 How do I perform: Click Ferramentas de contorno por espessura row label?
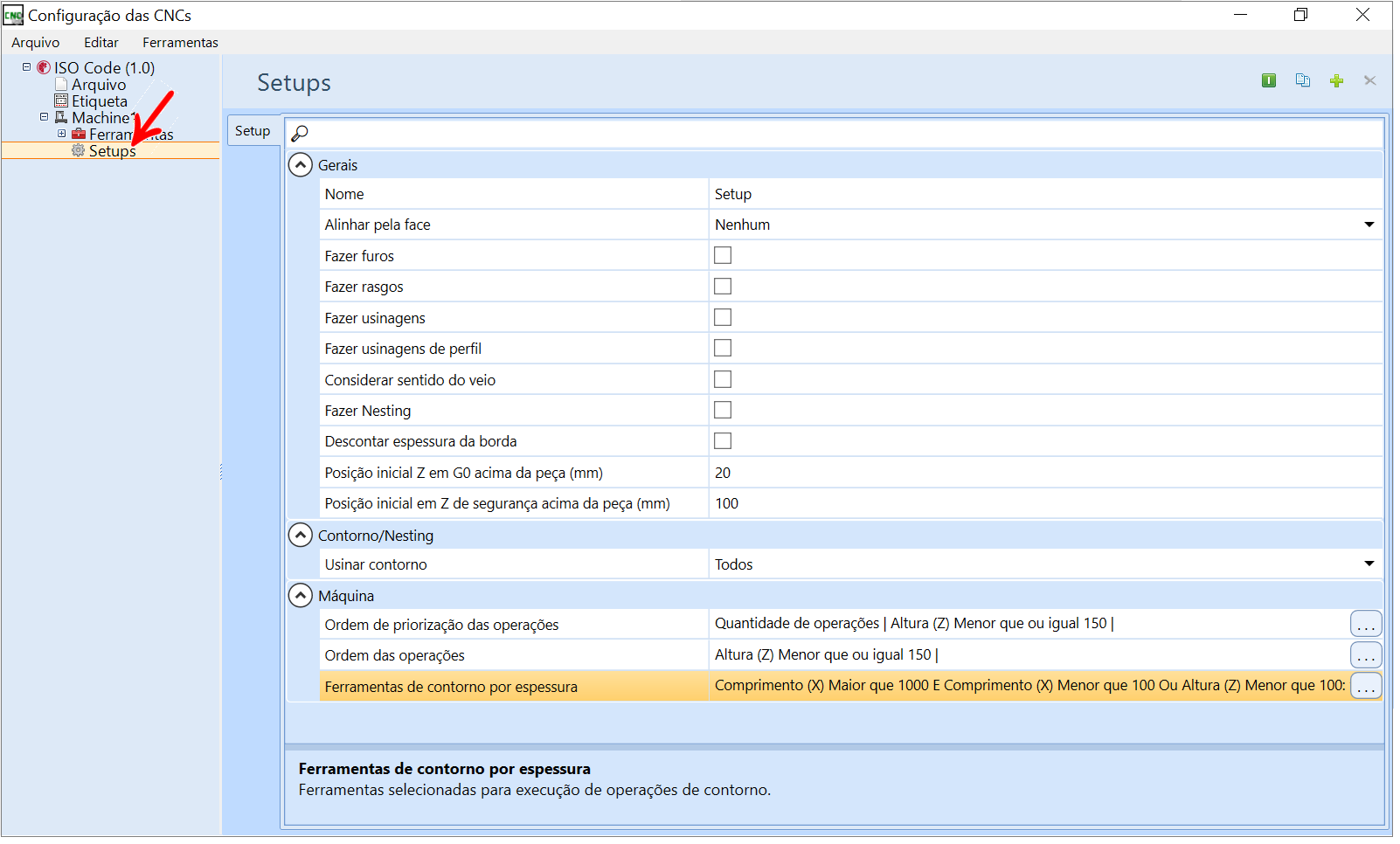pyautogui.click(x=451, y=687)
